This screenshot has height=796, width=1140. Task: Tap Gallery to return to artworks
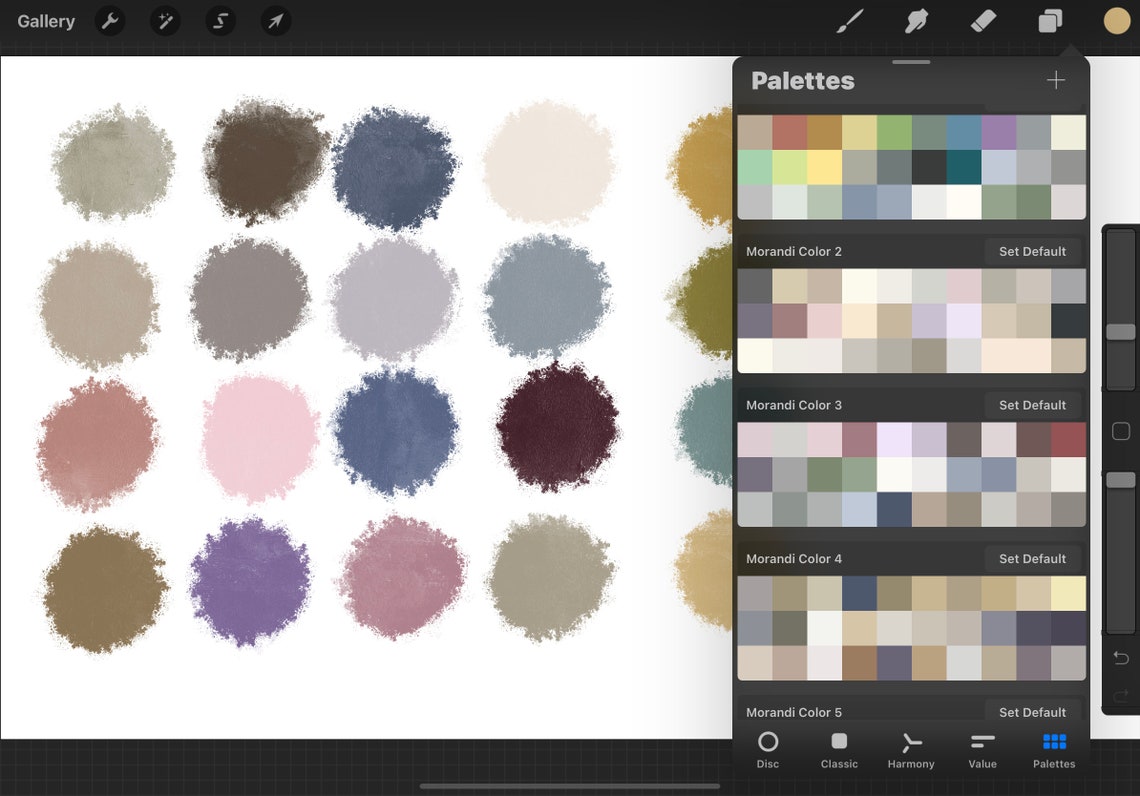point(45,20)
